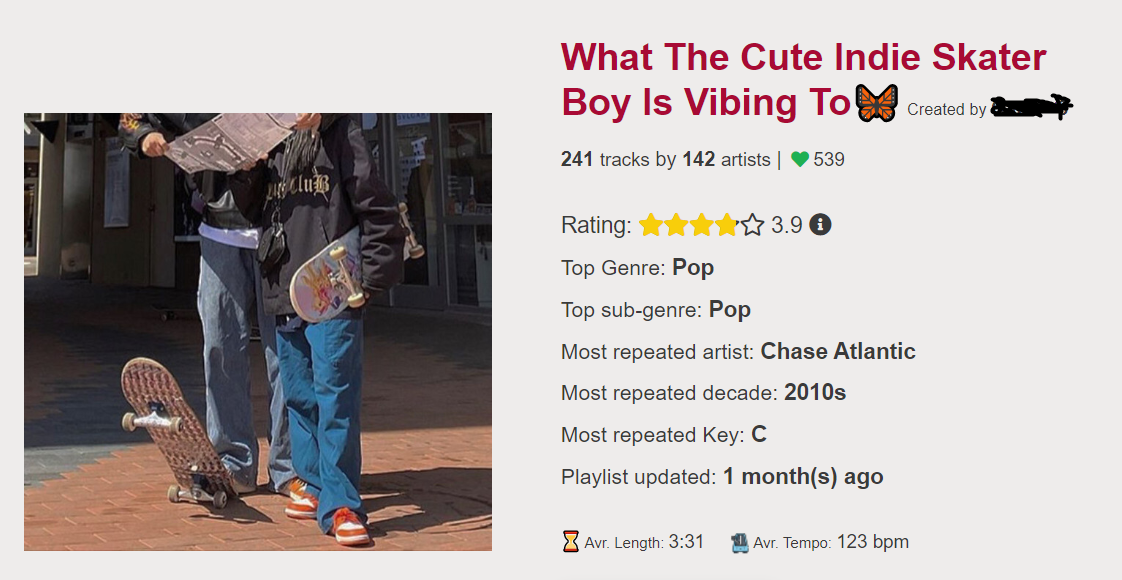
Task: Click the 123 bpm tempo value
Action: (x=873, y=542)
